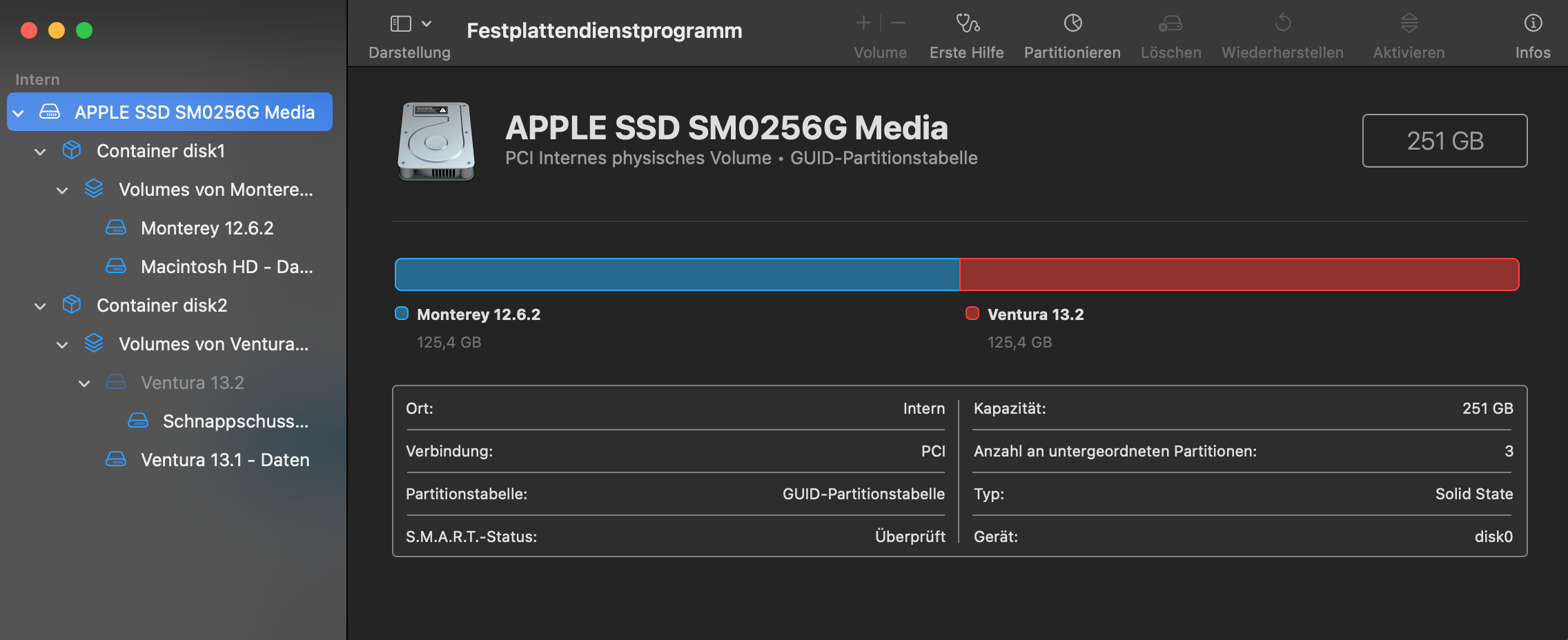This screenshot has height=640, width=1568.
Task: Click the red Ventura 13.2 partition bar
Action: [1239, 274]
